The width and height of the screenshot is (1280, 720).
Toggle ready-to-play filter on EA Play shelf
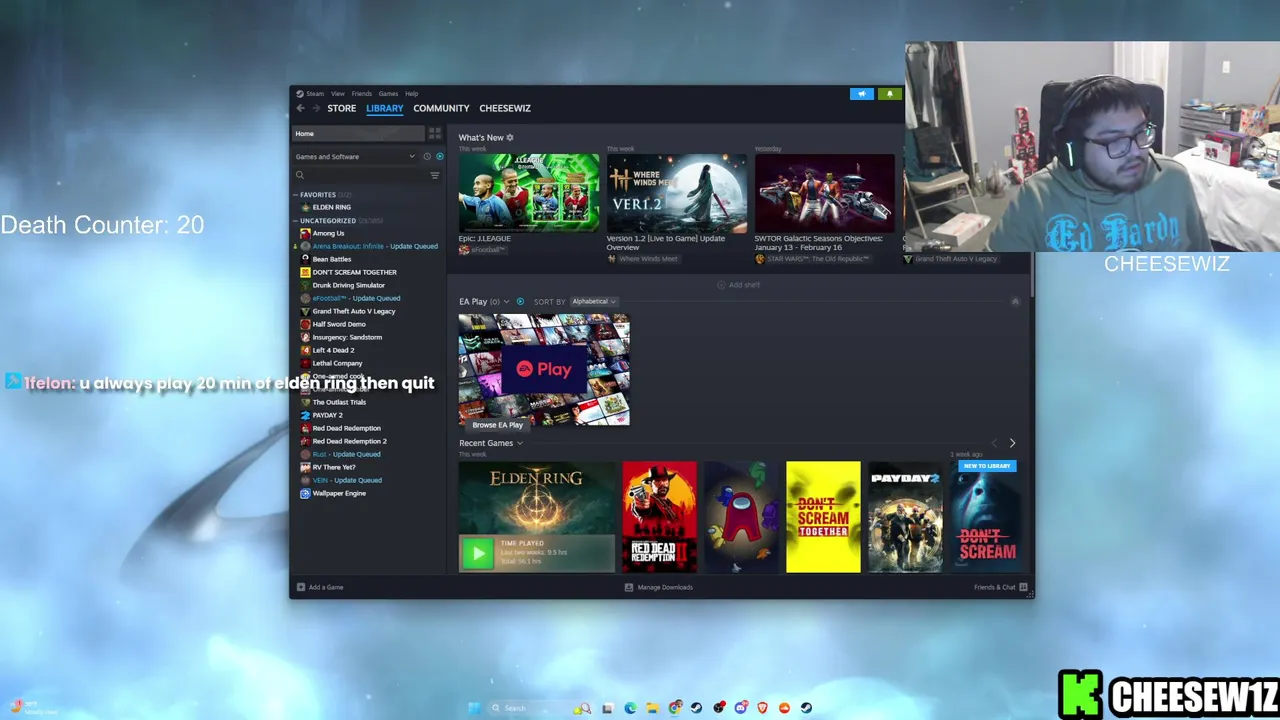[x=520, y=301]
